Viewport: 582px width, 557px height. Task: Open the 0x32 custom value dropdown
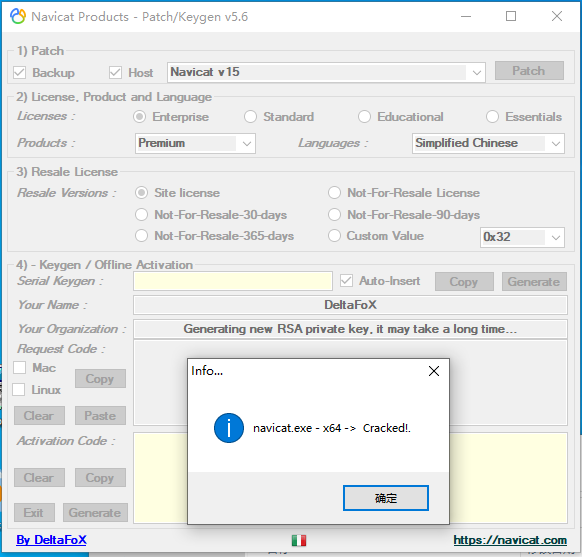[x=522, y=237]
